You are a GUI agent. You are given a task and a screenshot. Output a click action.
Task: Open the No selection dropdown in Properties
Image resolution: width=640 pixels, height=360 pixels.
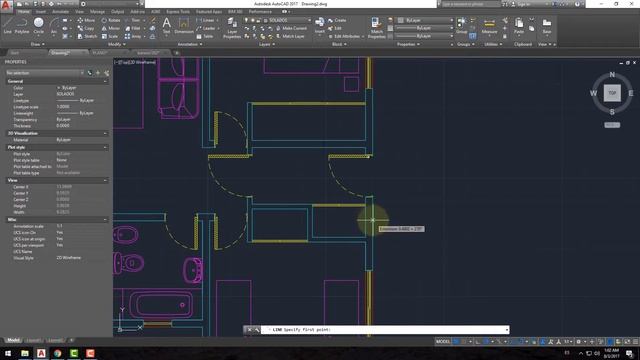pyautogui.click(x=45, y=73)
